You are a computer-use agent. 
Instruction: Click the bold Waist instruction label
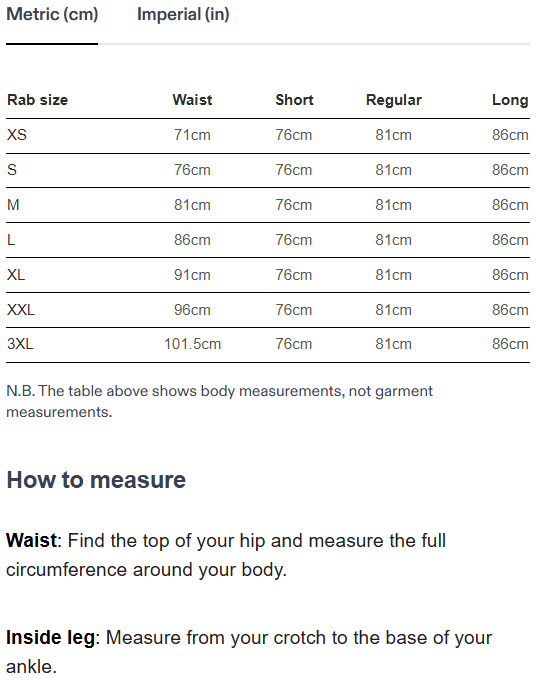click(31, 540)
